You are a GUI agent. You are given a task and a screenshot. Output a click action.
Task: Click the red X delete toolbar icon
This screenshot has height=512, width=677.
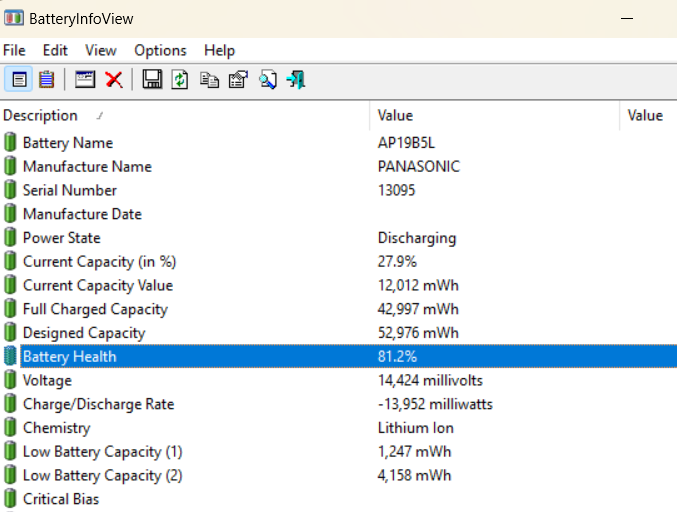114,80
